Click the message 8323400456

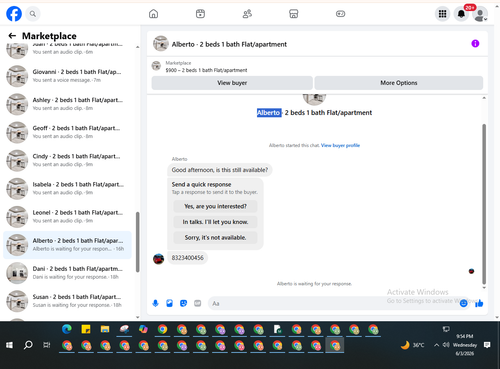tap(187, 258)
